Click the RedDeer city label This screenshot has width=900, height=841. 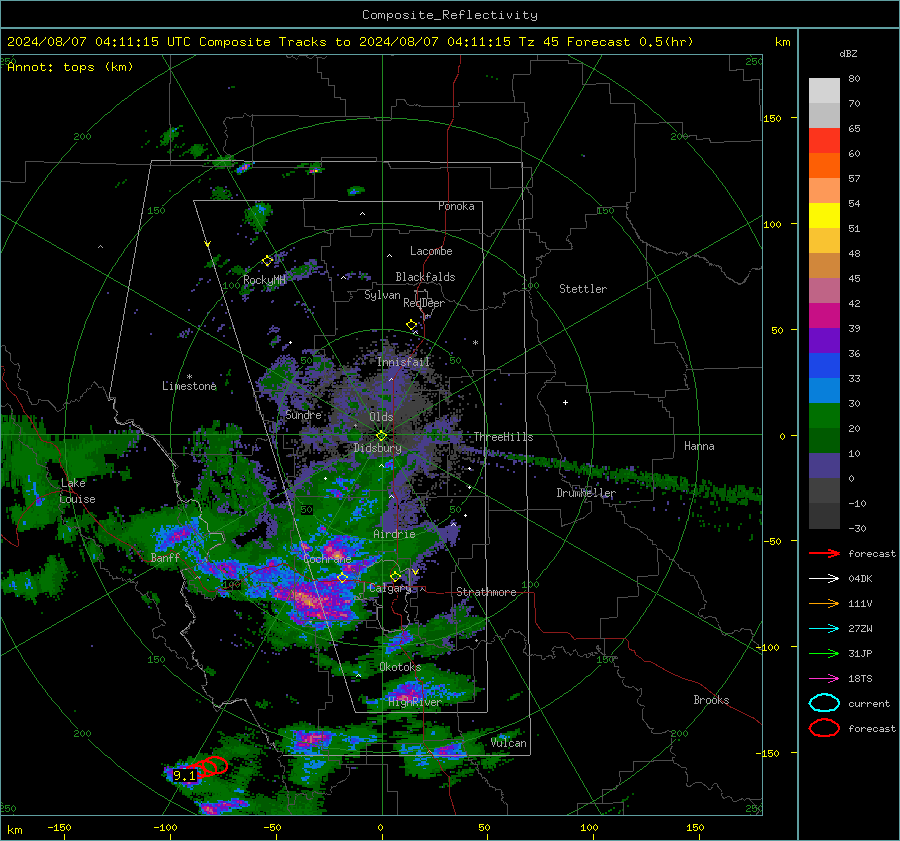(424, 303)
